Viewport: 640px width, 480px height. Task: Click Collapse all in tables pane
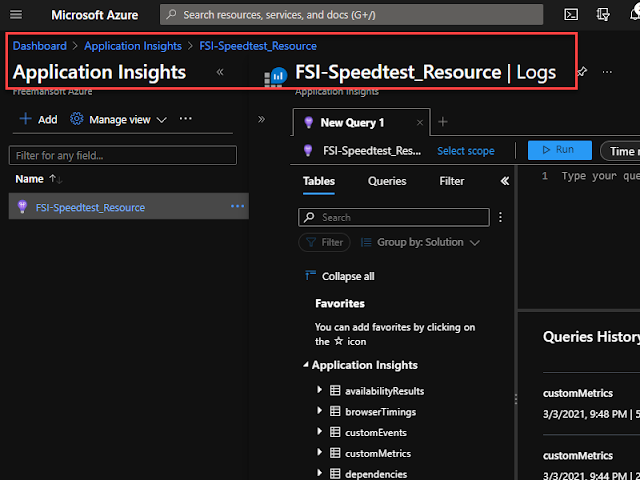[340, 276]
